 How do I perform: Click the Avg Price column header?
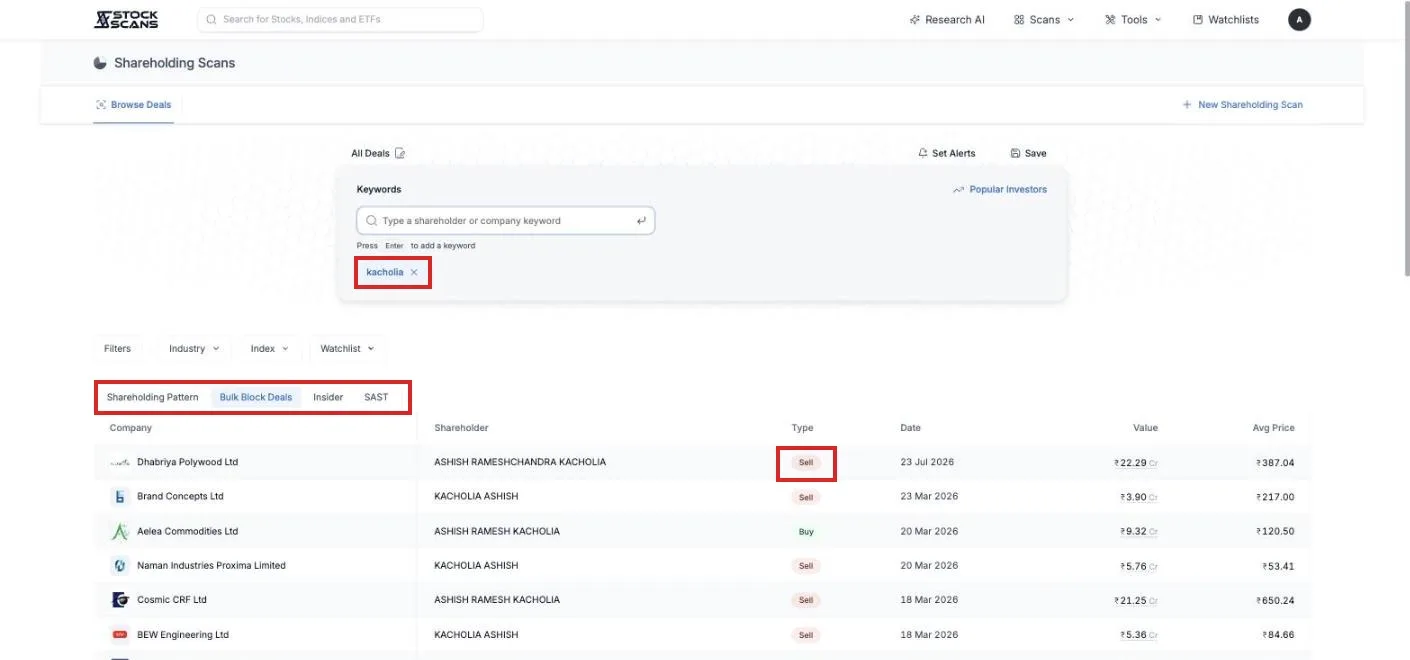pos(1273,428)
